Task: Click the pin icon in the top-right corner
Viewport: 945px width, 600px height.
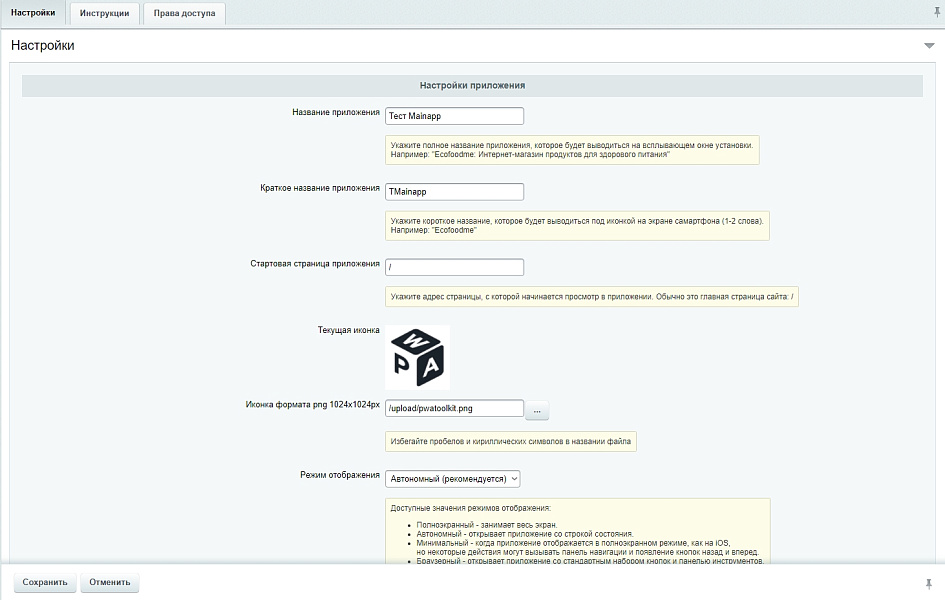Action: pos(936,10)
